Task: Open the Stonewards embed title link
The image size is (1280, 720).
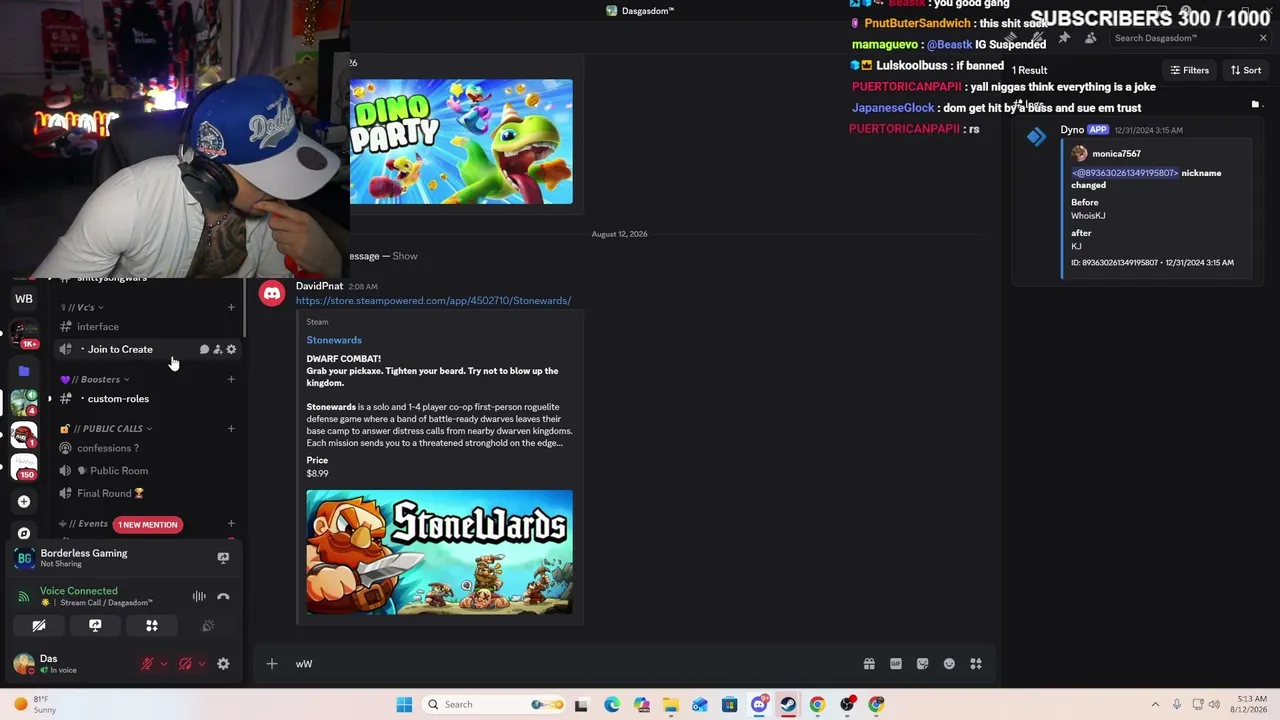Action: click(x=334, y=340)
